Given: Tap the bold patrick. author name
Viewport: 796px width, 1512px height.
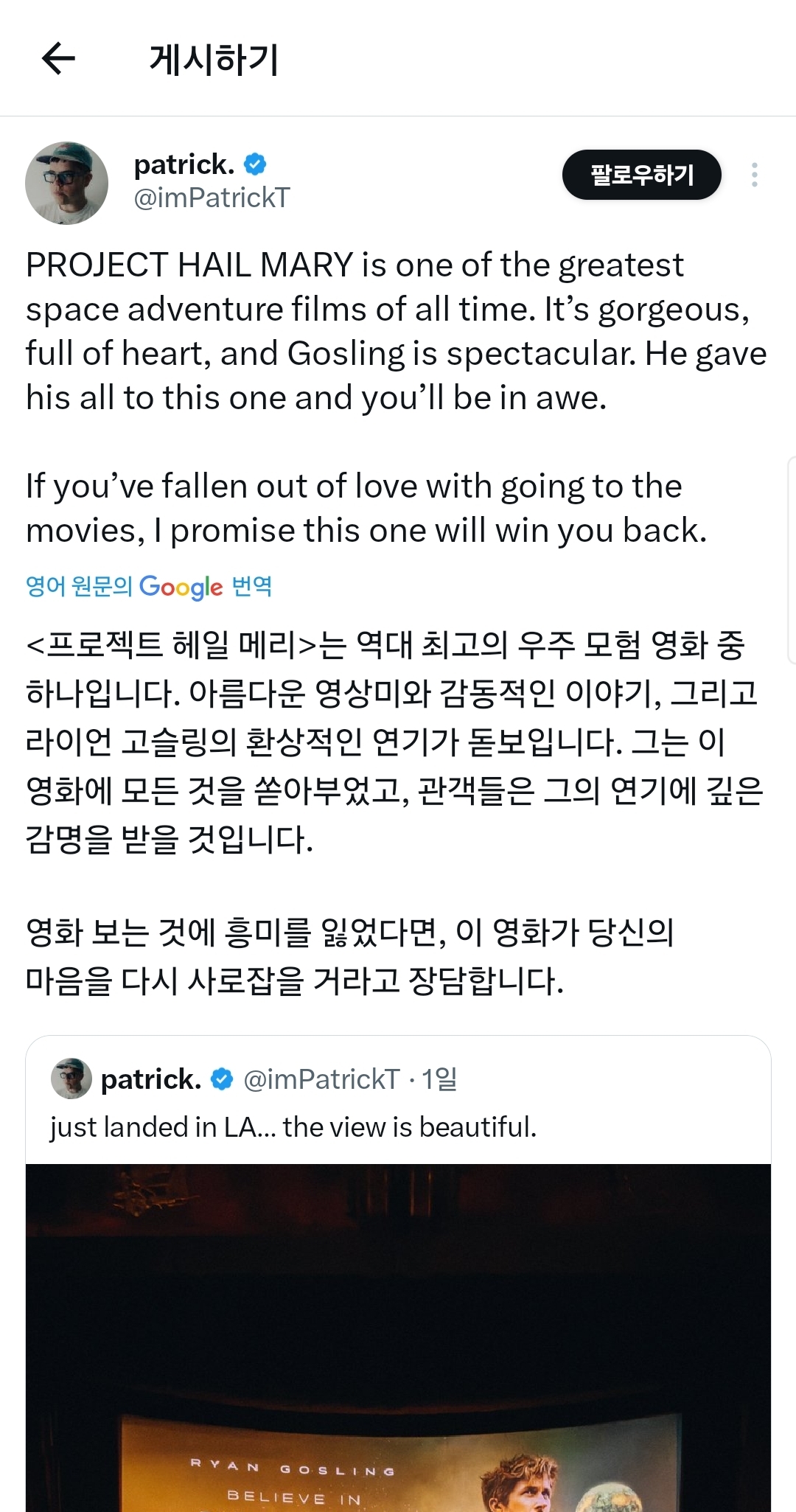Looking at the screenshot, I should [184, 164].
